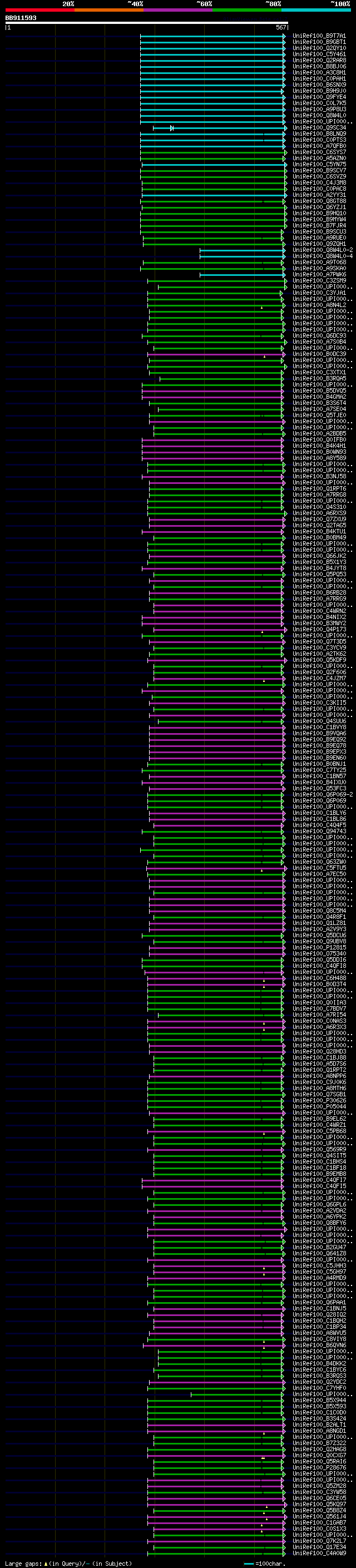356x1568 pixels.
Task: Choose the UniRef100_Q6YZJ1 entry
Action: [x=319, y=207]
